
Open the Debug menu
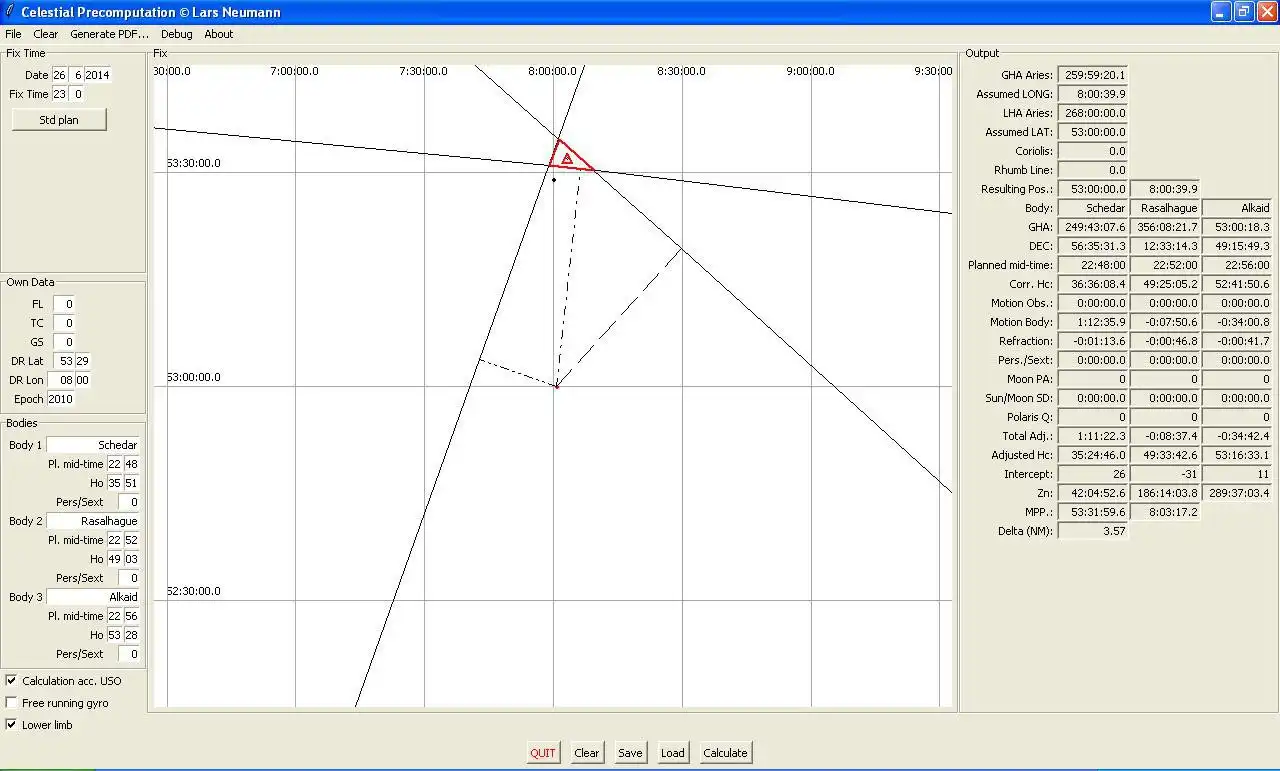point(177,34)
